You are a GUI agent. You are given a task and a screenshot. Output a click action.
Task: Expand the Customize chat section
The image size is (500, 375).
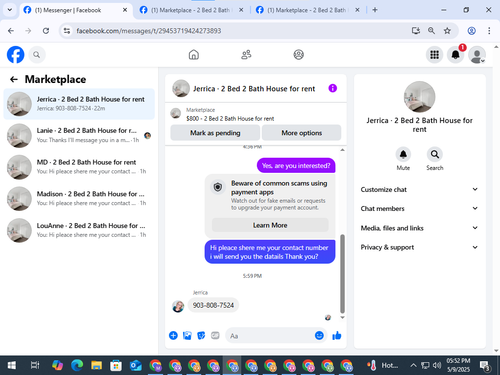(419, 189)
